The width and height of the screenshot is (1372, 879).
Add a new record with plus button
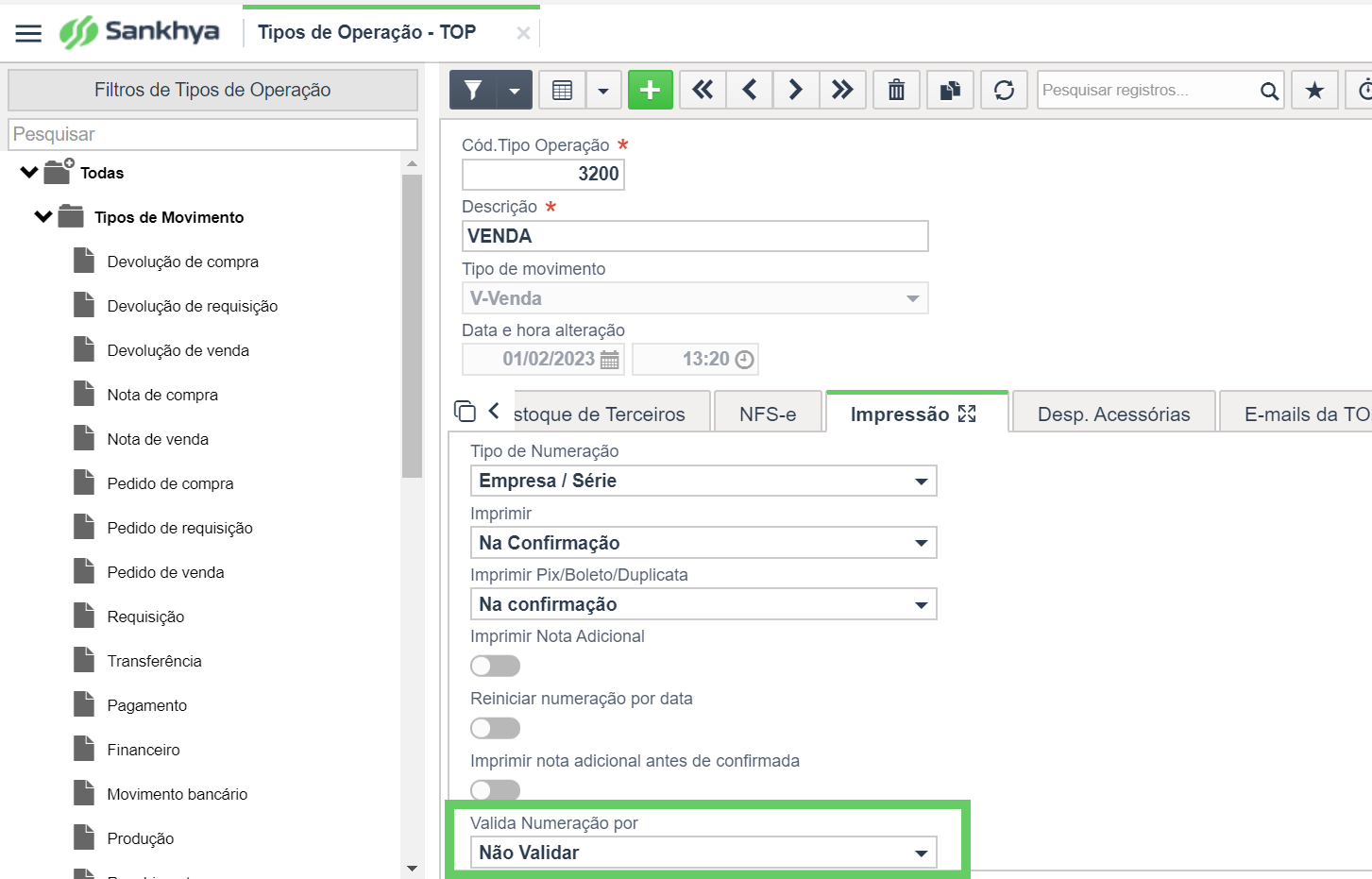tap(650, 90)
